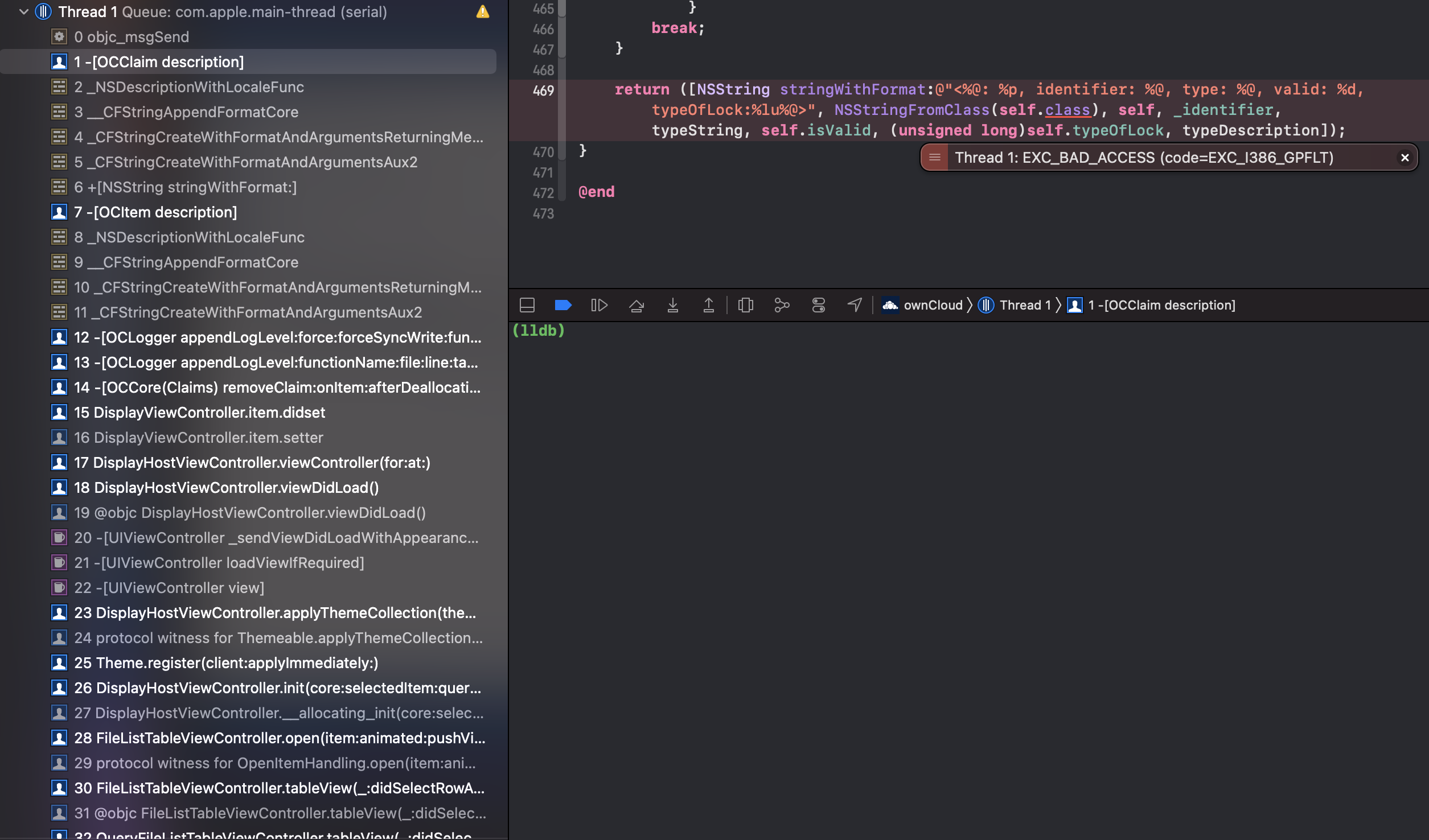Select frame 16 DisplayViewController.item.setter
The image size is (1429, 840).
tap(248, 438)
